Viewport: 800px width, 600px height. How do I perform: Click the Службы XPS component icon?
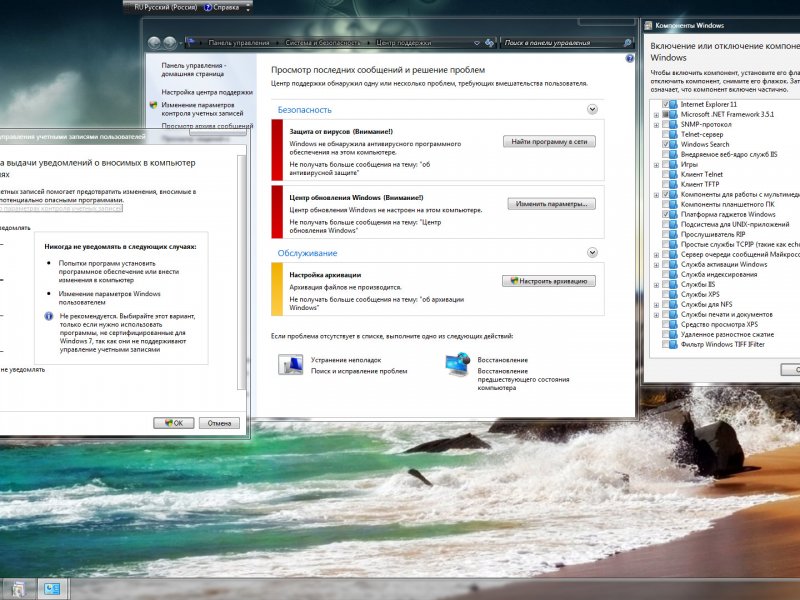point(673,294)
